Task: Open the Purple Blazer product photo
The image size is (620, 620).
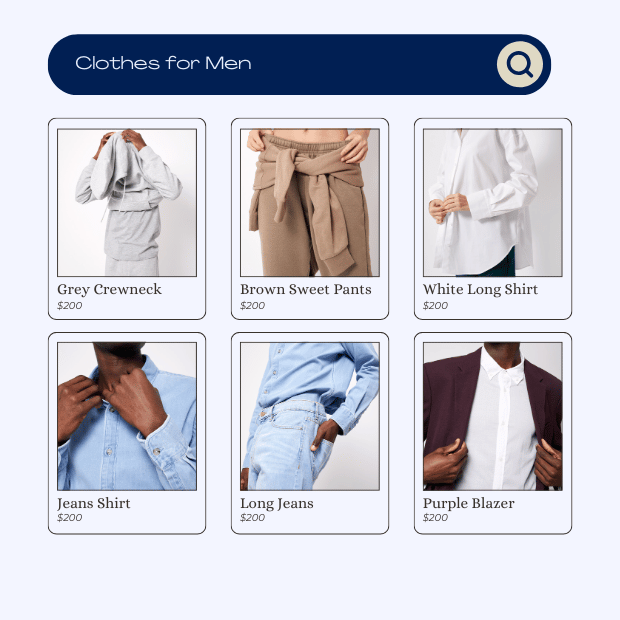Action: (x=493, y=416)
